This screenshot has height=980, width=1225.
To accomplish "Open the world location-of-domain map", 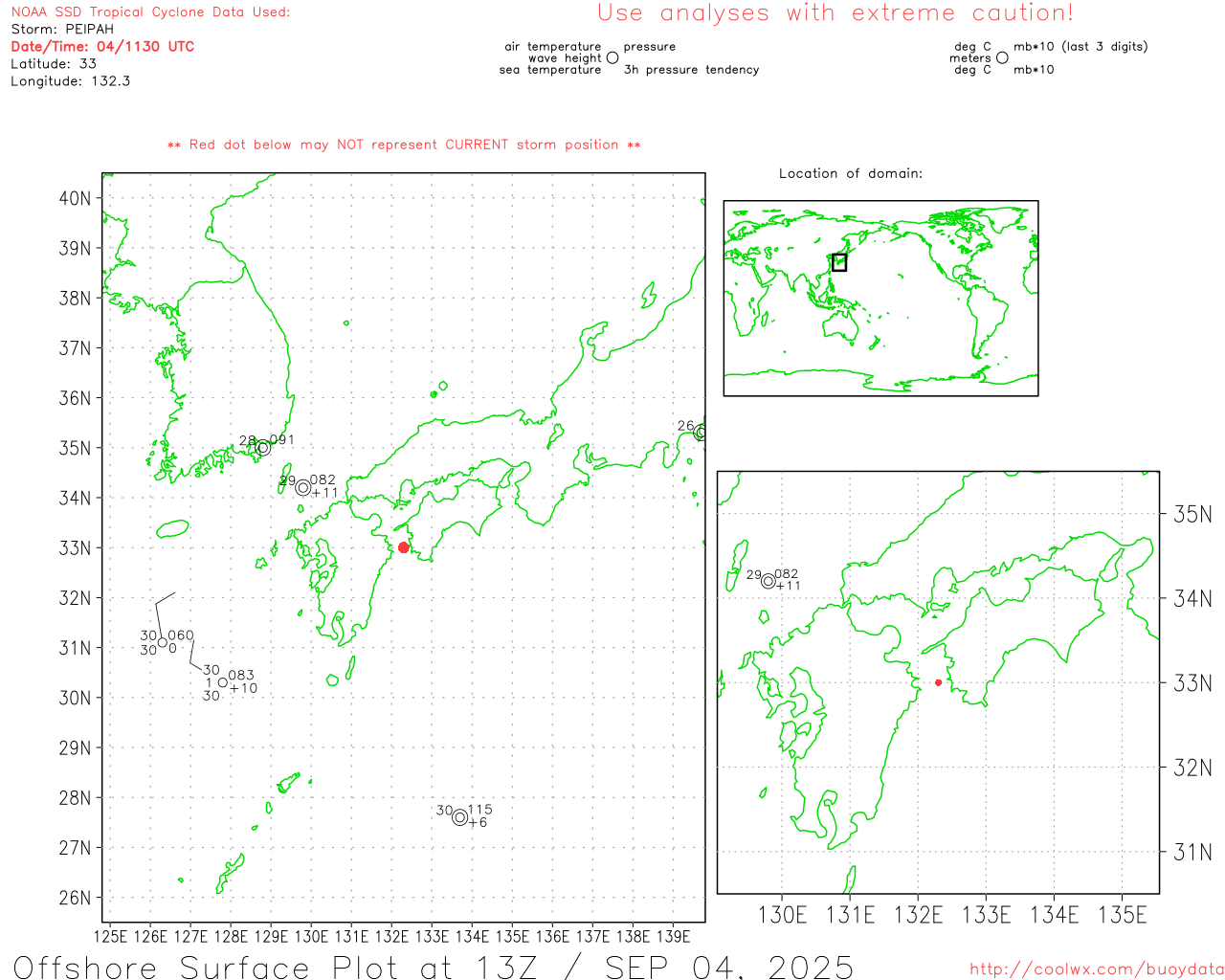I will point(880,298).
